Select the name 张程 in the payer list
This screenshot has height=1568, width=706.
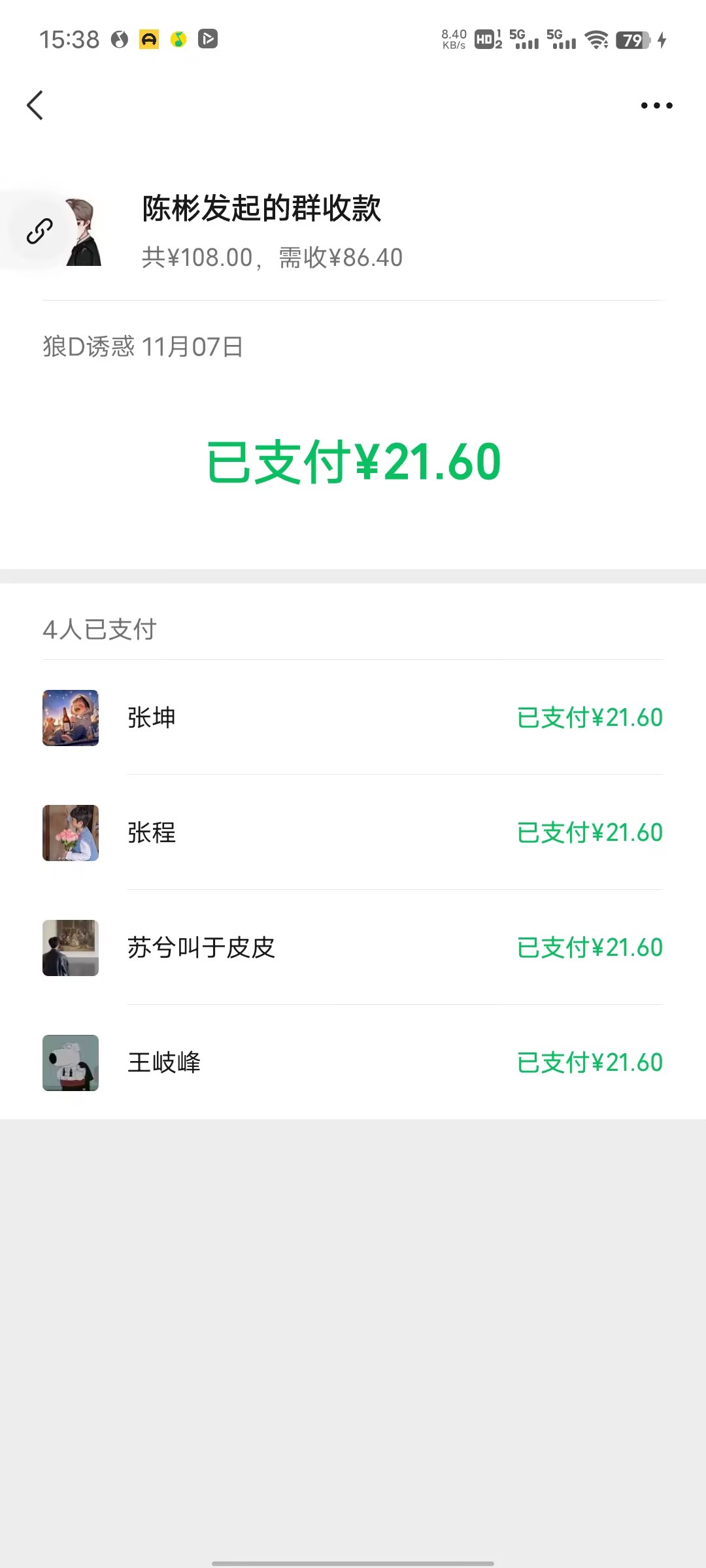tap(152, 833)
